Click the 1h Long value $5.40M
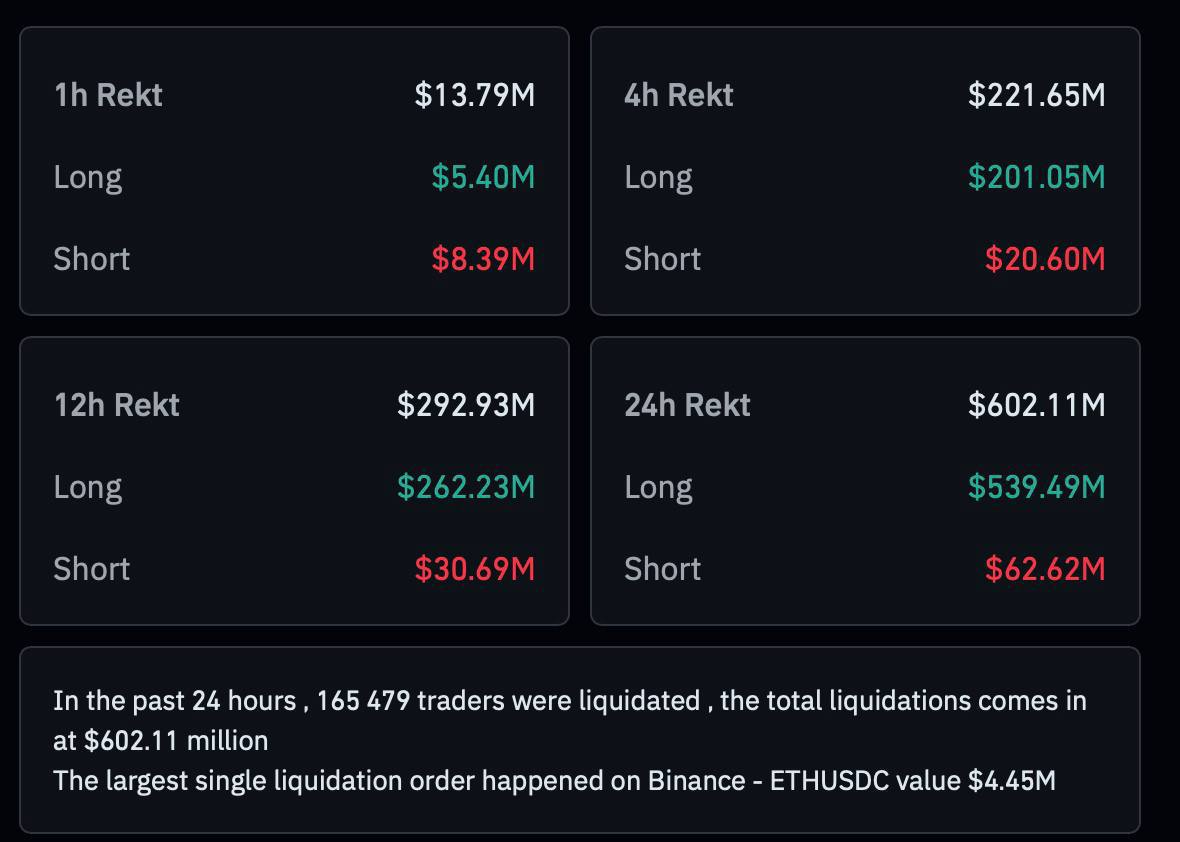This screenshot has height=842, width=1180. [x=483, y=177]
